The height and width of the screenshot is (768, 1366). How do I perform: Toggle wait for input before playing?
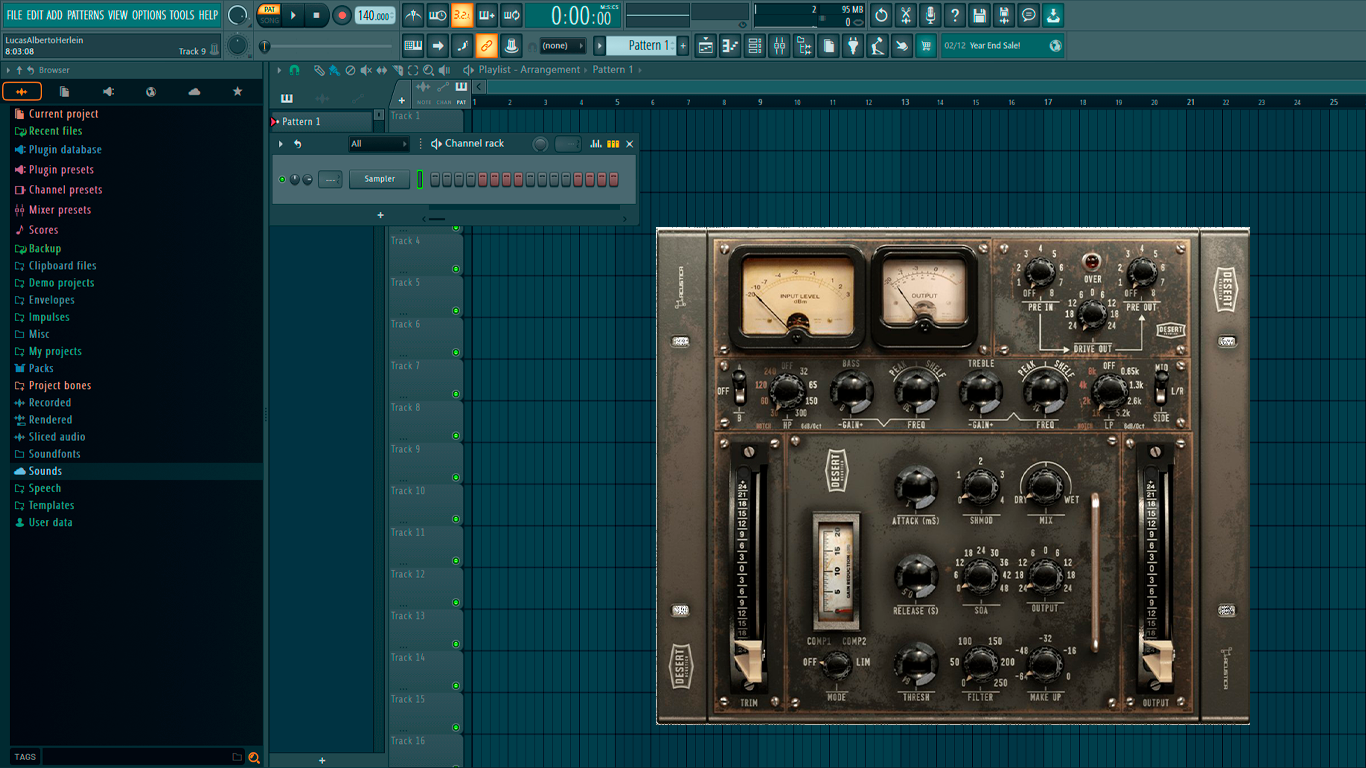437,15
